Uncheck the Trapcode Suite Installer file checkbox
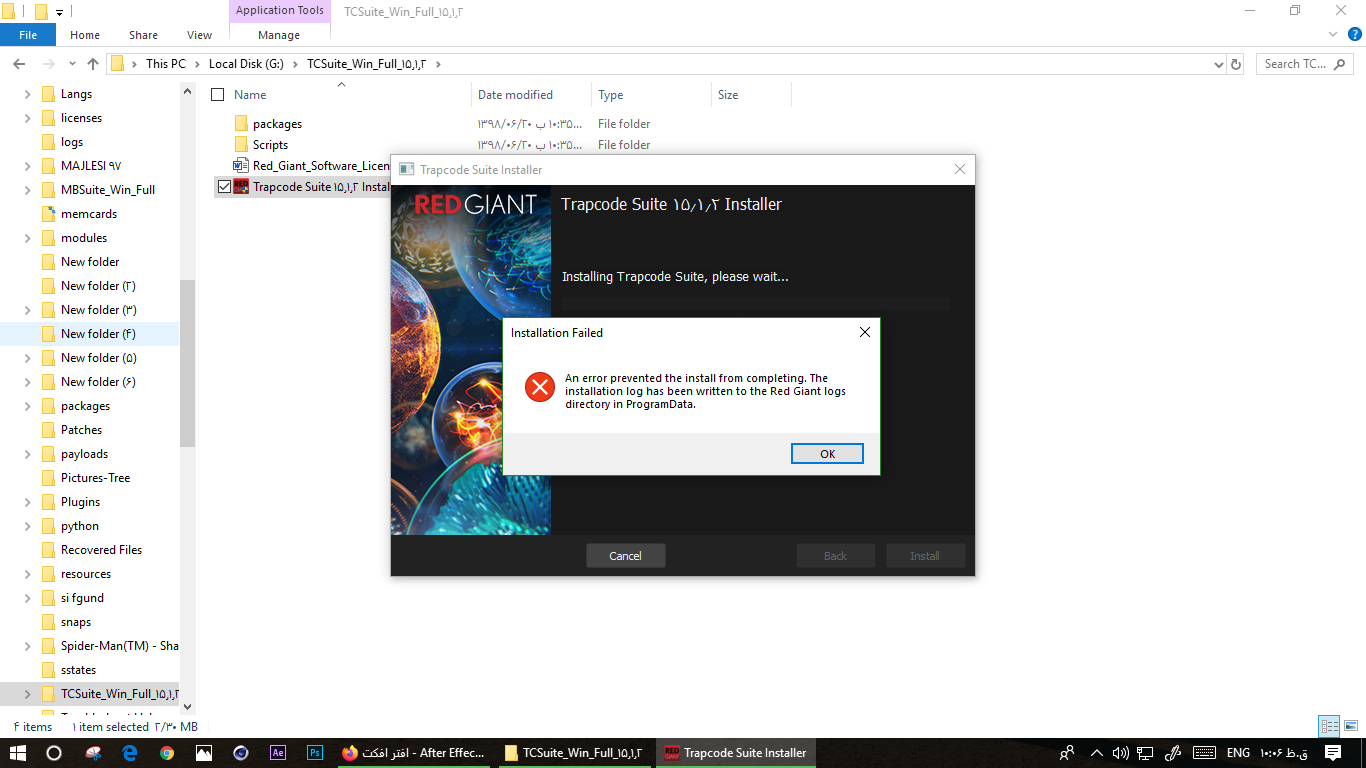This screenshot has width=1366, height=768. point(224,187)
